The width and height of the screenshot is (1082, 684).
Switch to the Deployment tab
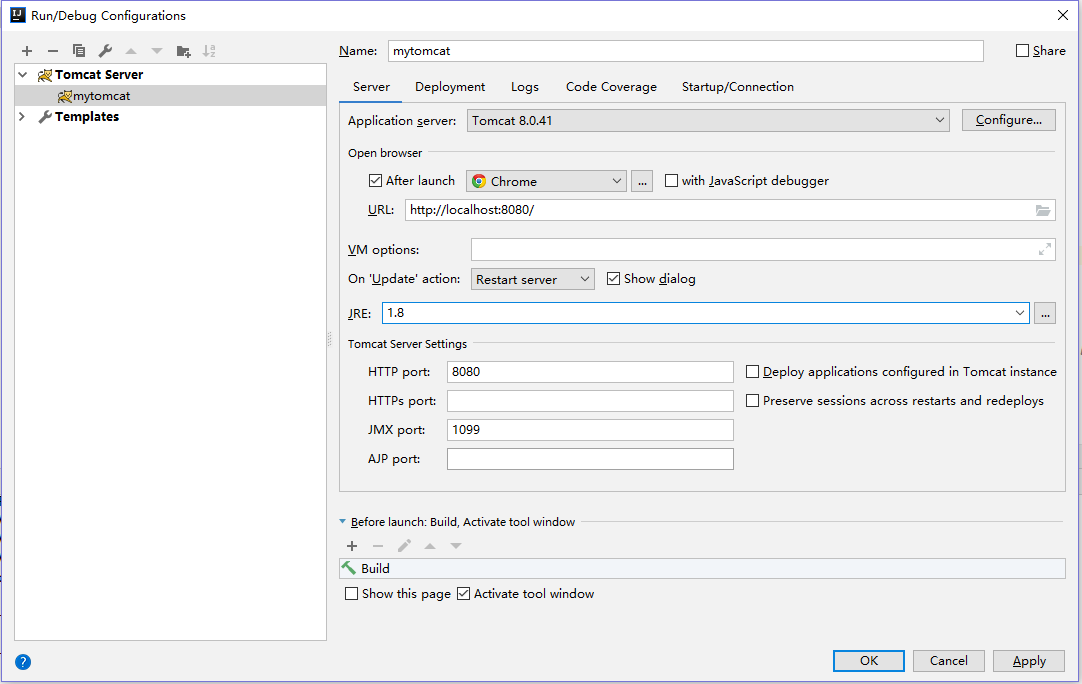pos(450,87)
